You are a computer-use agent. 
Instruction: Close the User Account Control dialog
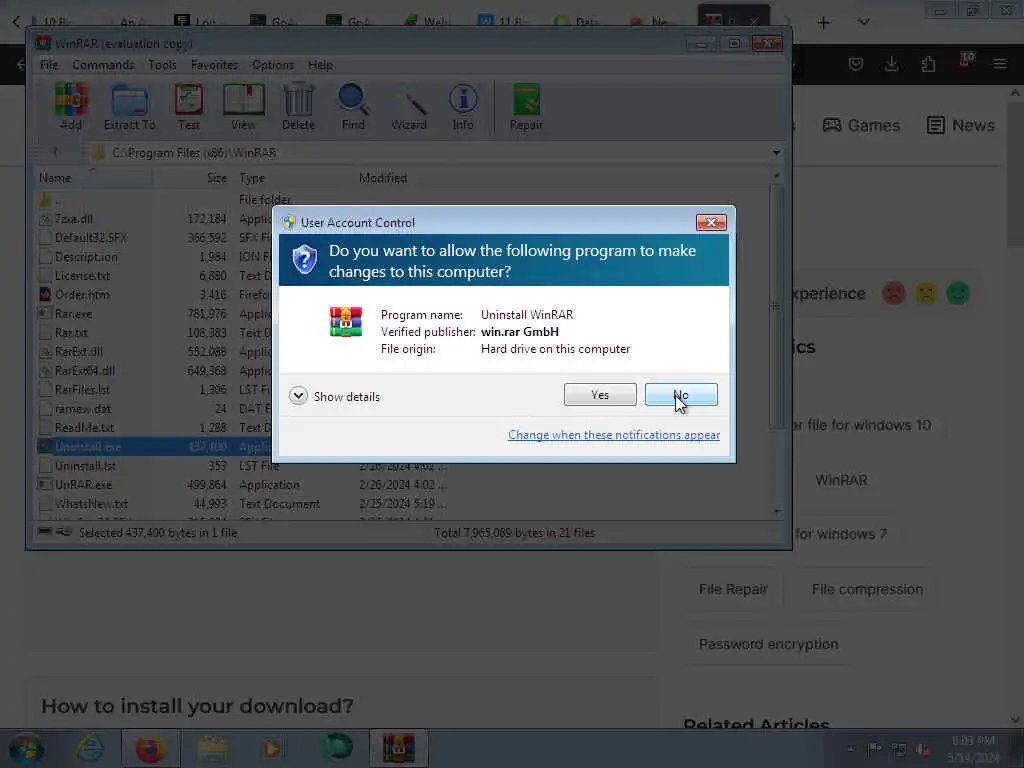tap(711, 223)
